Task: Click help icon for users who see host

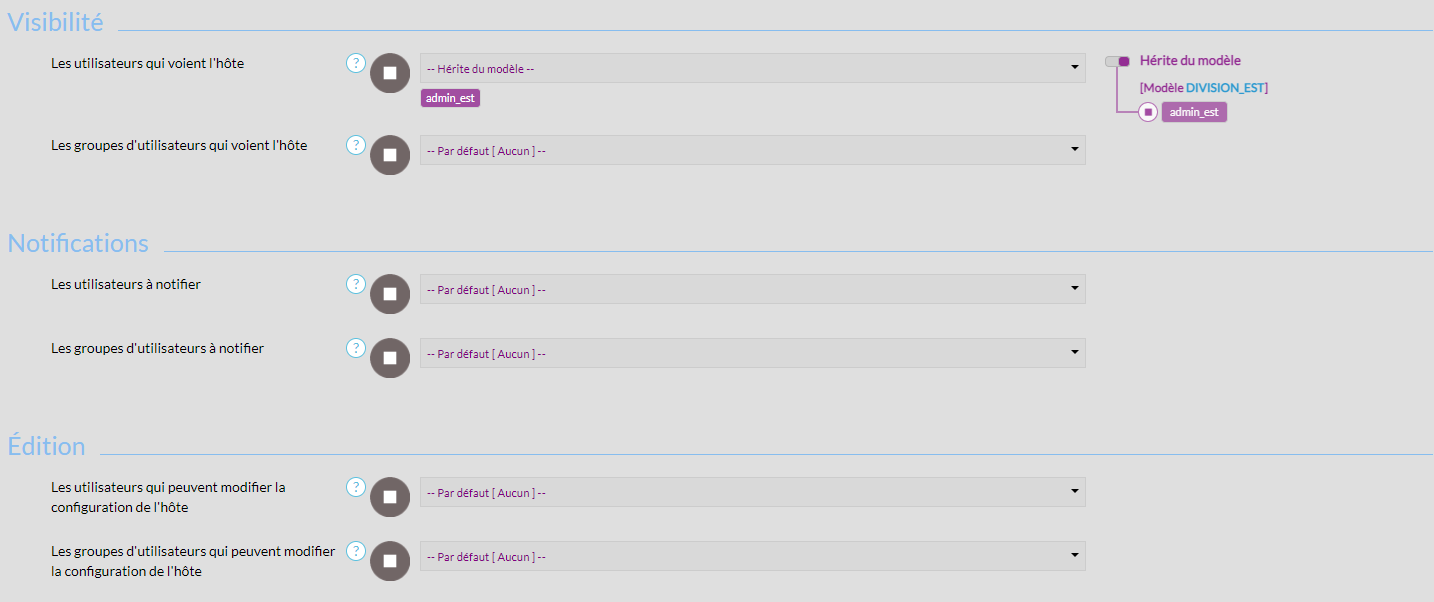Action: pos(356,63)
